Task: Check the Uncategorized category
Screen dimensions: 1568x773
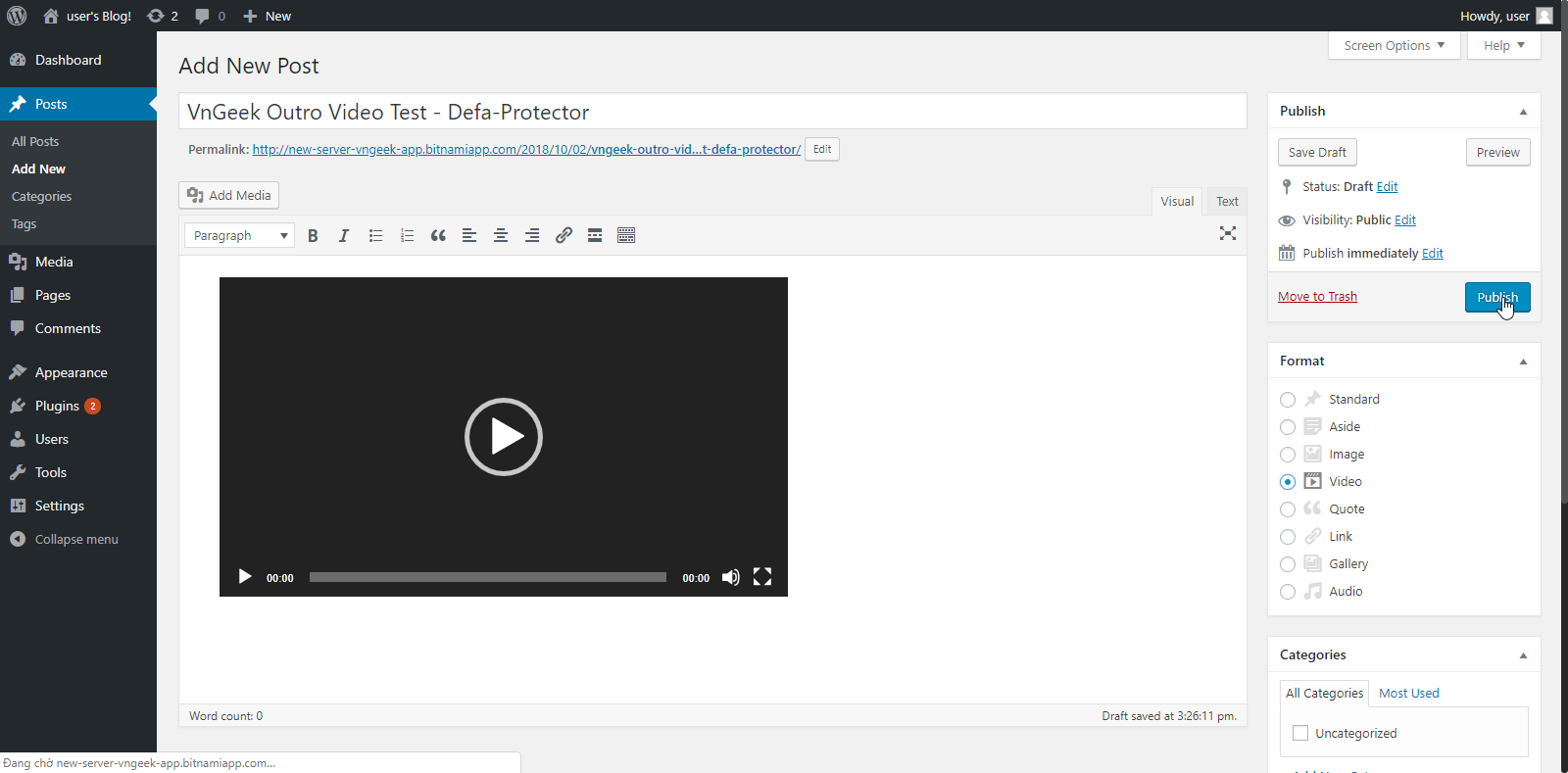Action: [1300, 733]
